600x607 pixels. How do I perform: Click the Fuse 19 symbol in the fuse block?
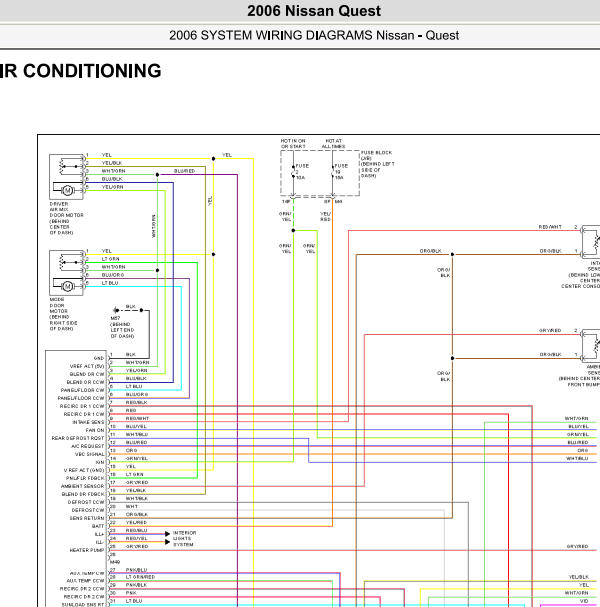click(333, 171)
